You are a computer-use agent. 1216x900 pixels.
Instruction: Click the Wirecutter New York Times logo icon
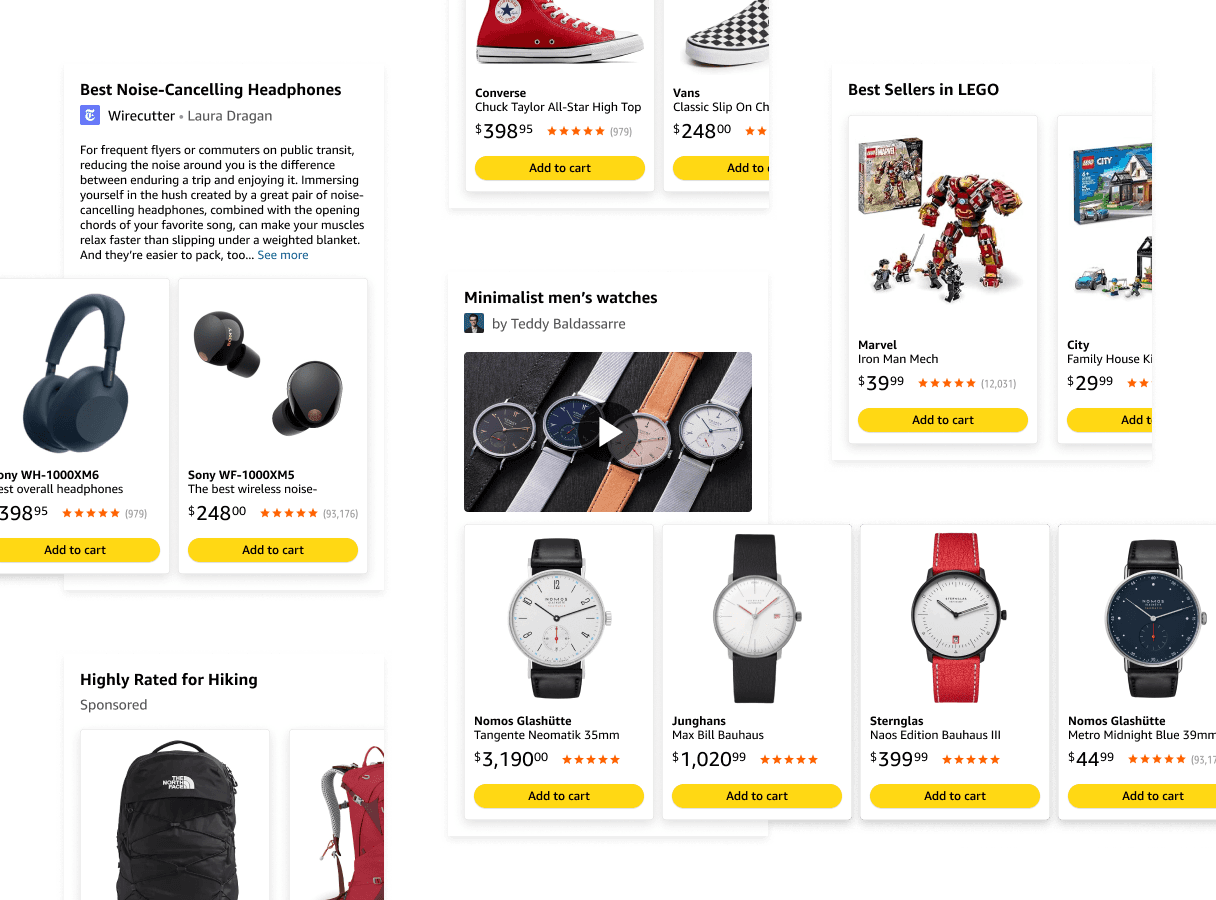click(x=90, y=115)
